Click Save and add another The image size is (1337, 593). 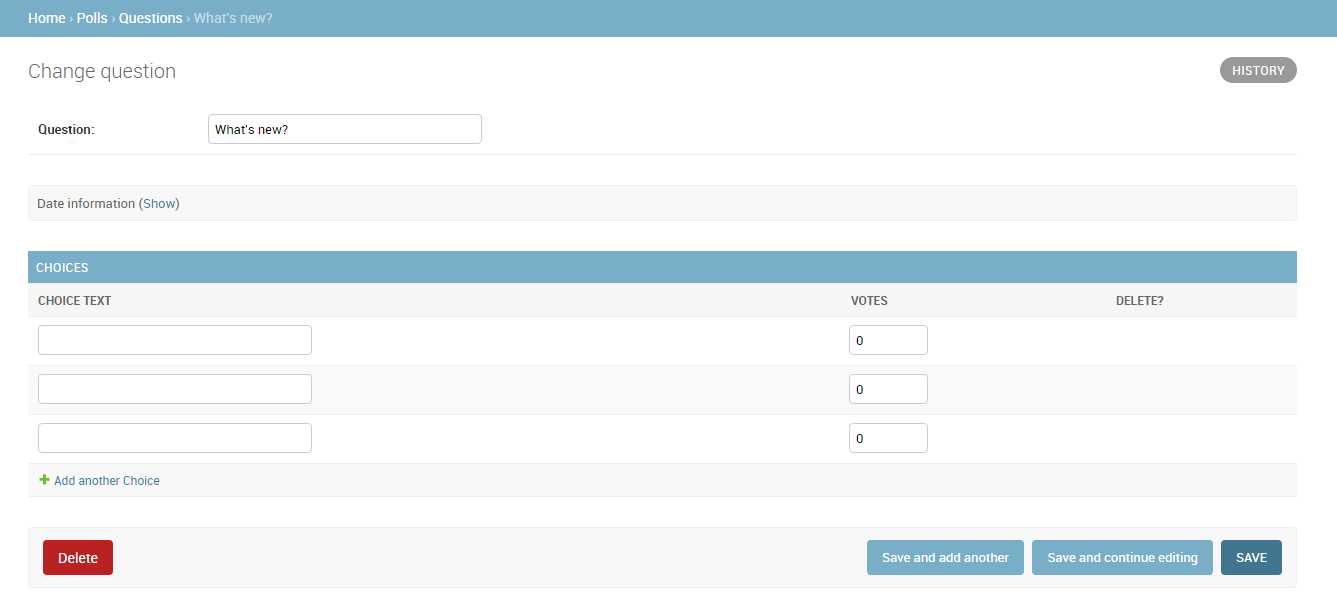[x=945, y=558]
